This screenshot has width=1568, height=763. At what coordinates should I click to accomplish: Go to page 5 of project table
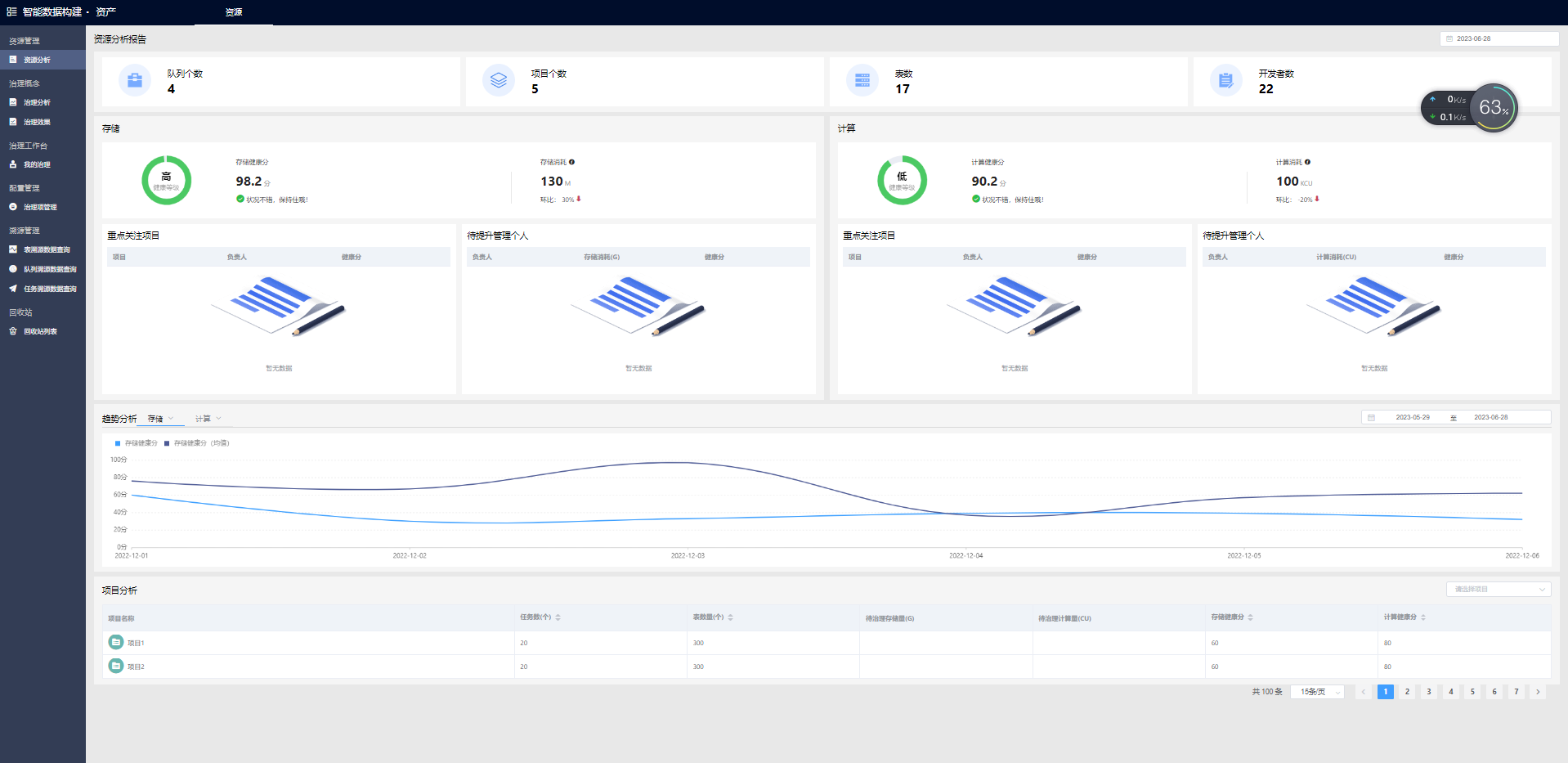coord(1472,692)
